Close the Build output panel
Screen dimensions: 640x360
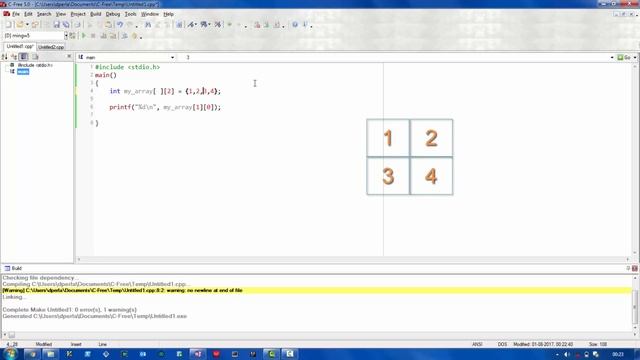coord(635,268)
